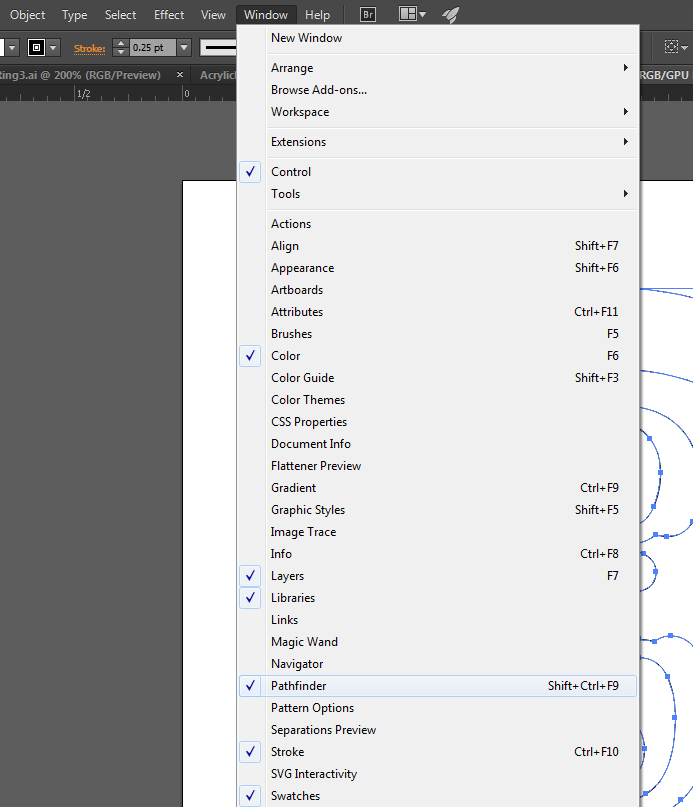
Task: Click the isolate selected object icon
Action: coord(671,47)
